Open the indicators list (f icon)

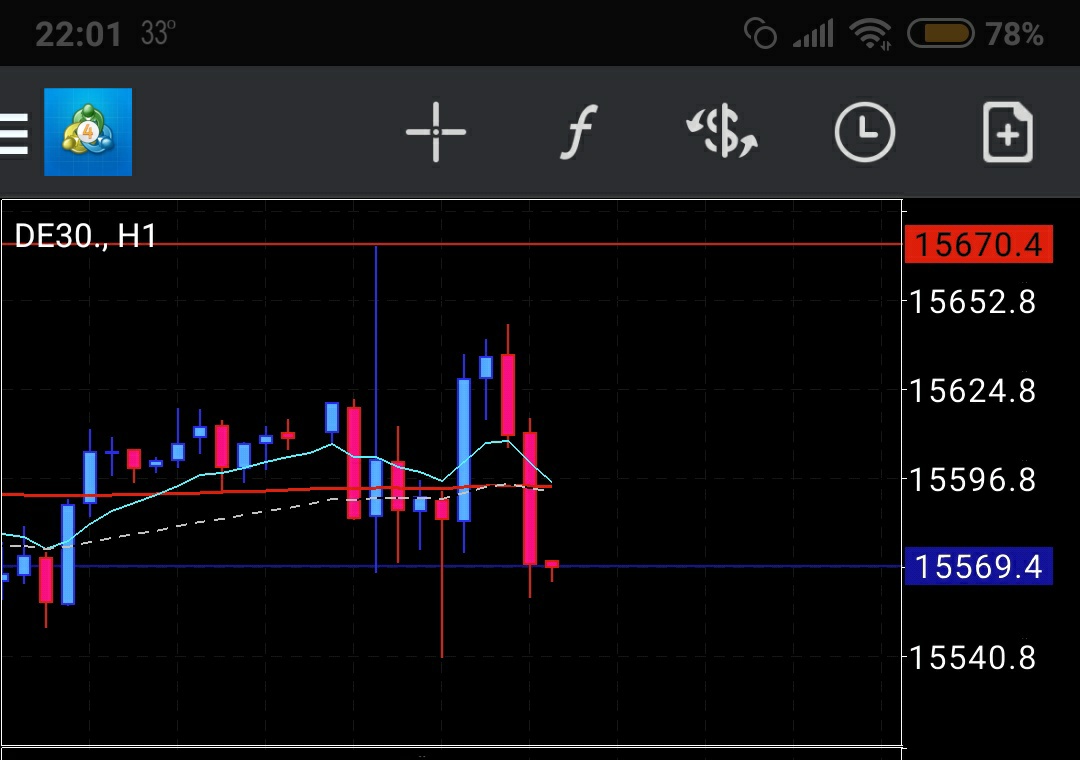[579, 132]
